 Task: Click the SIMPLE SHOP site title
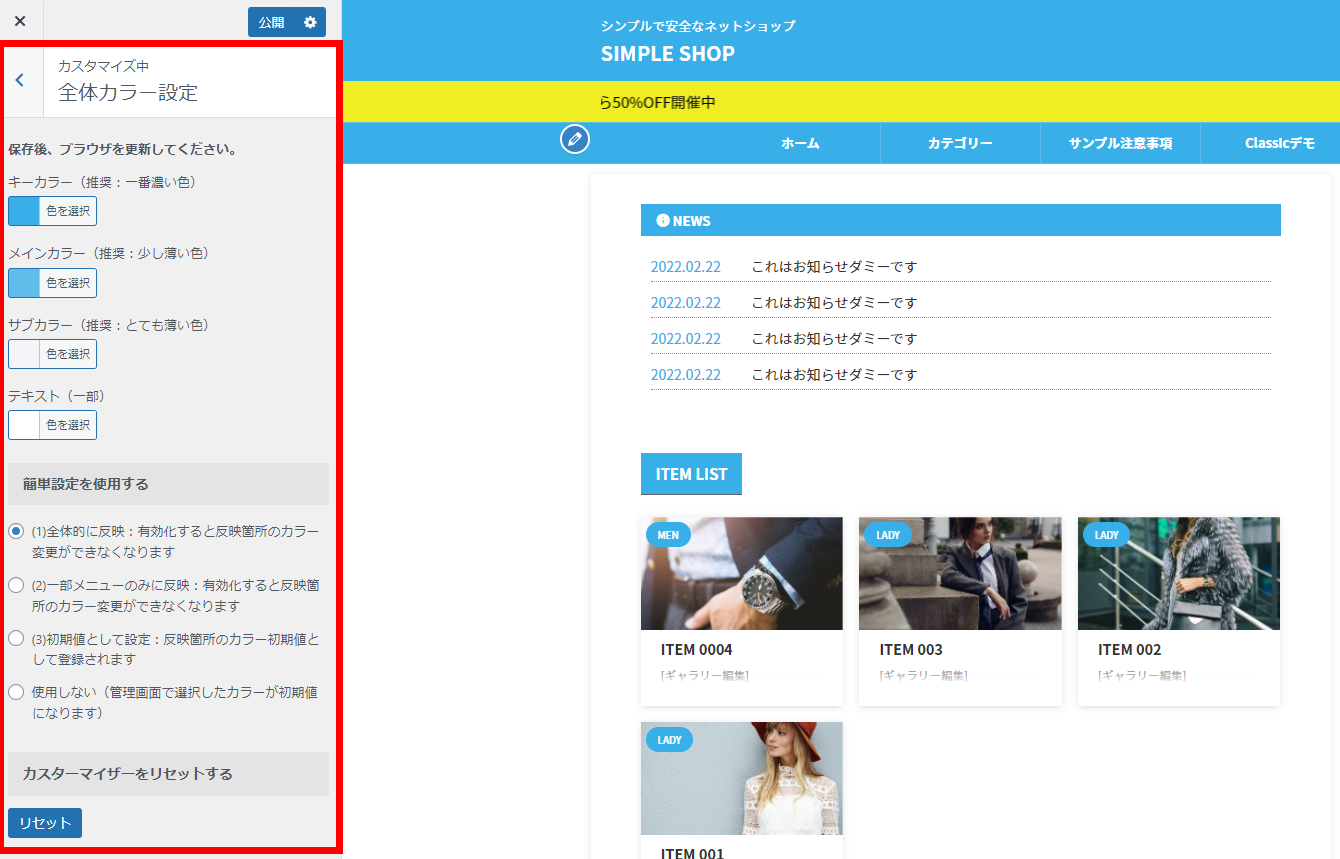coord(668,54)
